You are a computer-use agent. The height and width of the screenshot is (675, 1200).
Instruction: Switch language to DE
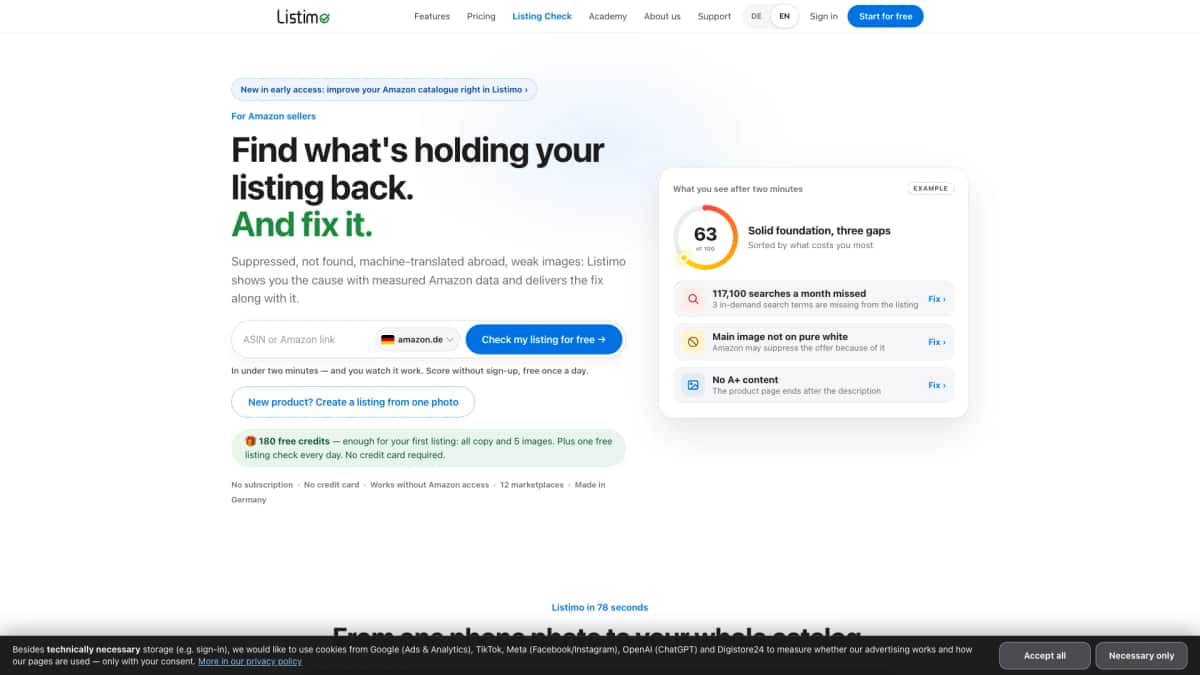pyautogui.click(x=756, y=16)
